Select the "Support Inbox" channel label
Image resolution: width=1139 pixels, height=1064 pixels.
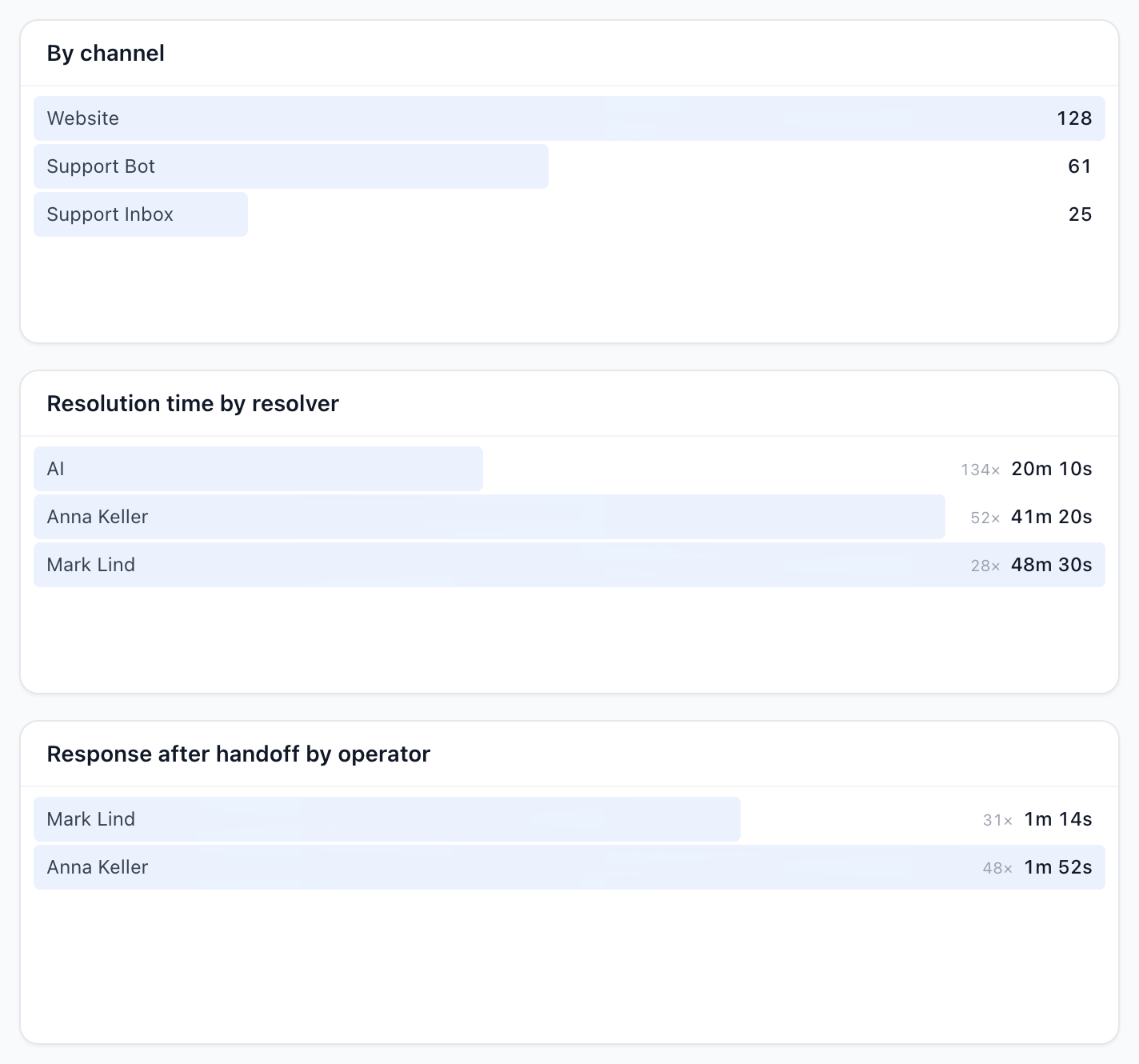click(110, 214)
